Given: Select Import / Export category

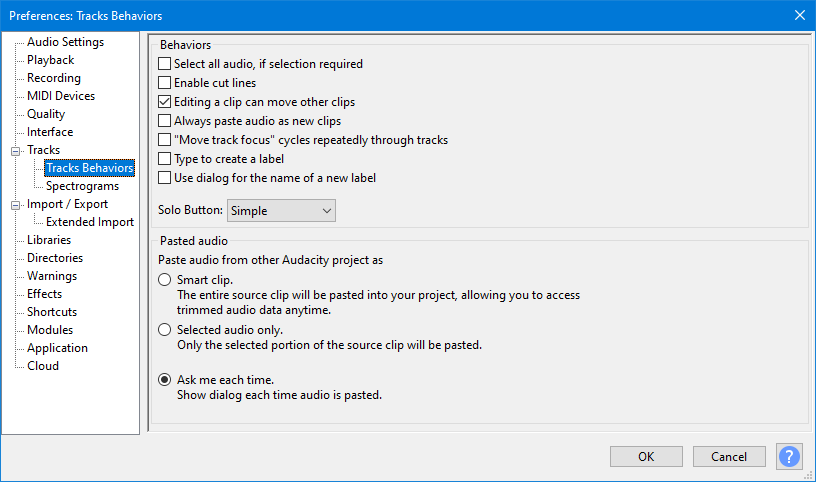Looking at the screenshot, I should coord(67,204).
